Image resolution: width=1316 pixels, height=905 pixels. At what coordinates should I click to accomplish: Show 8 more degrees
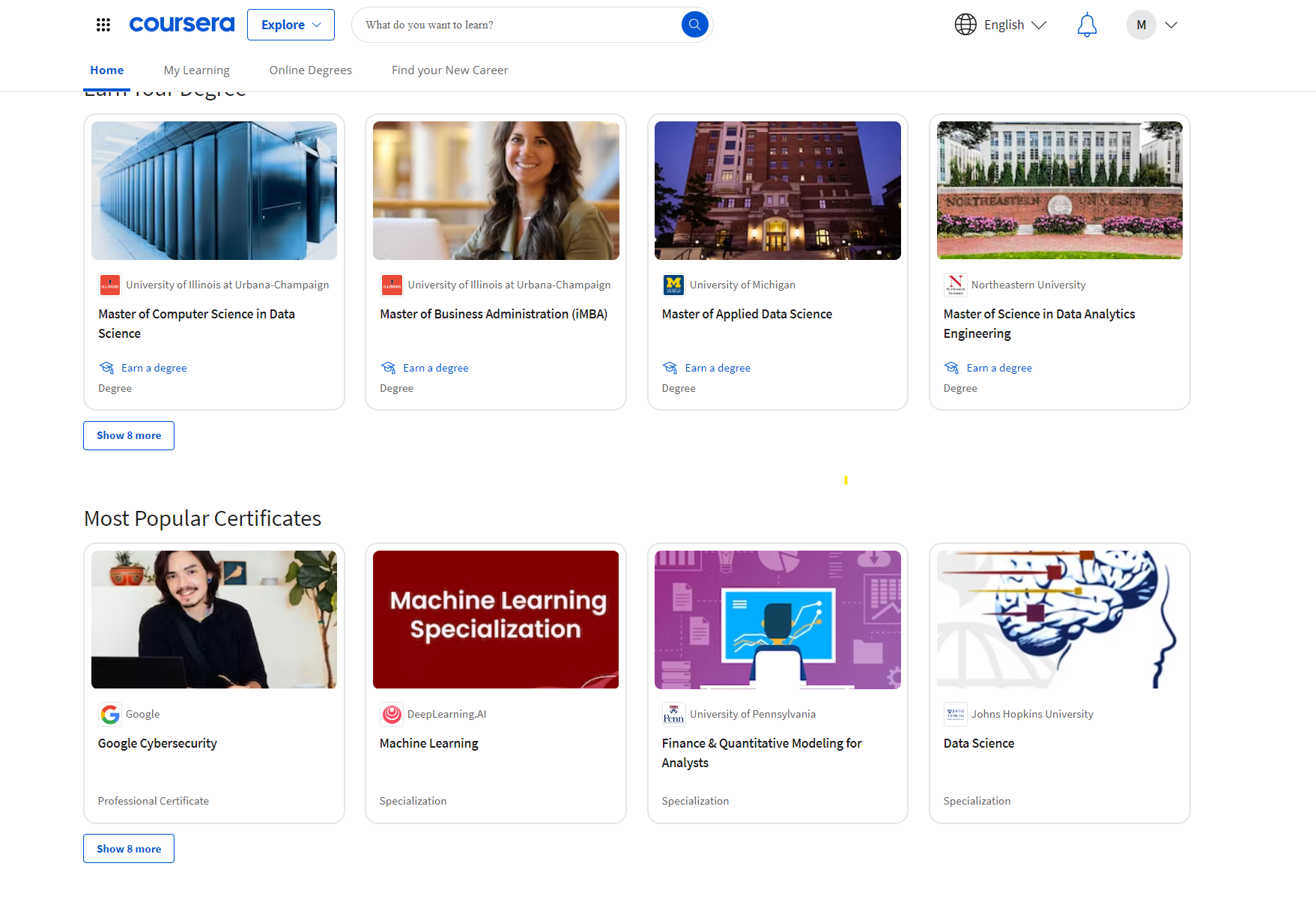point(129,435)
